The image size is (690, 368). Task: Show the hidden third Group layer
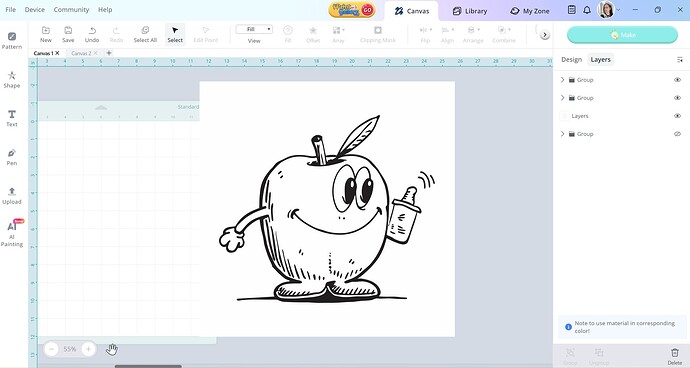point(677,134)
